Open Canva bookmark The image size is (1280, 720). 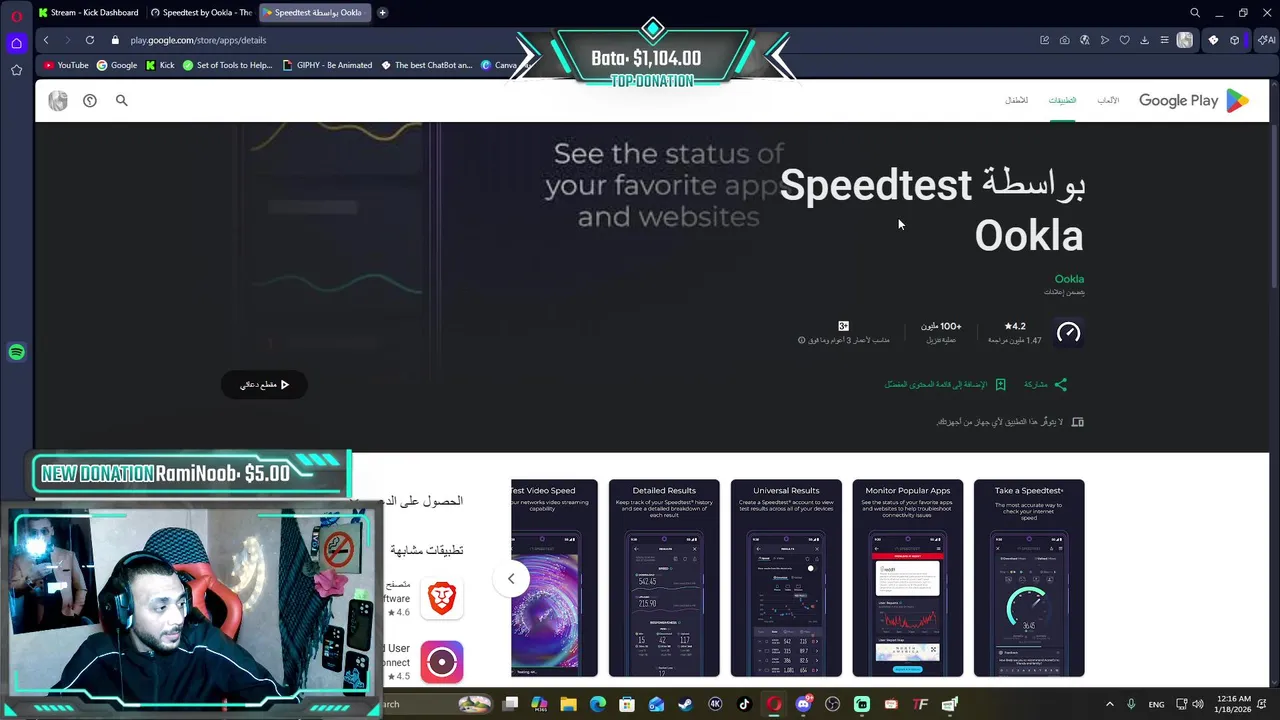point(498,65)
